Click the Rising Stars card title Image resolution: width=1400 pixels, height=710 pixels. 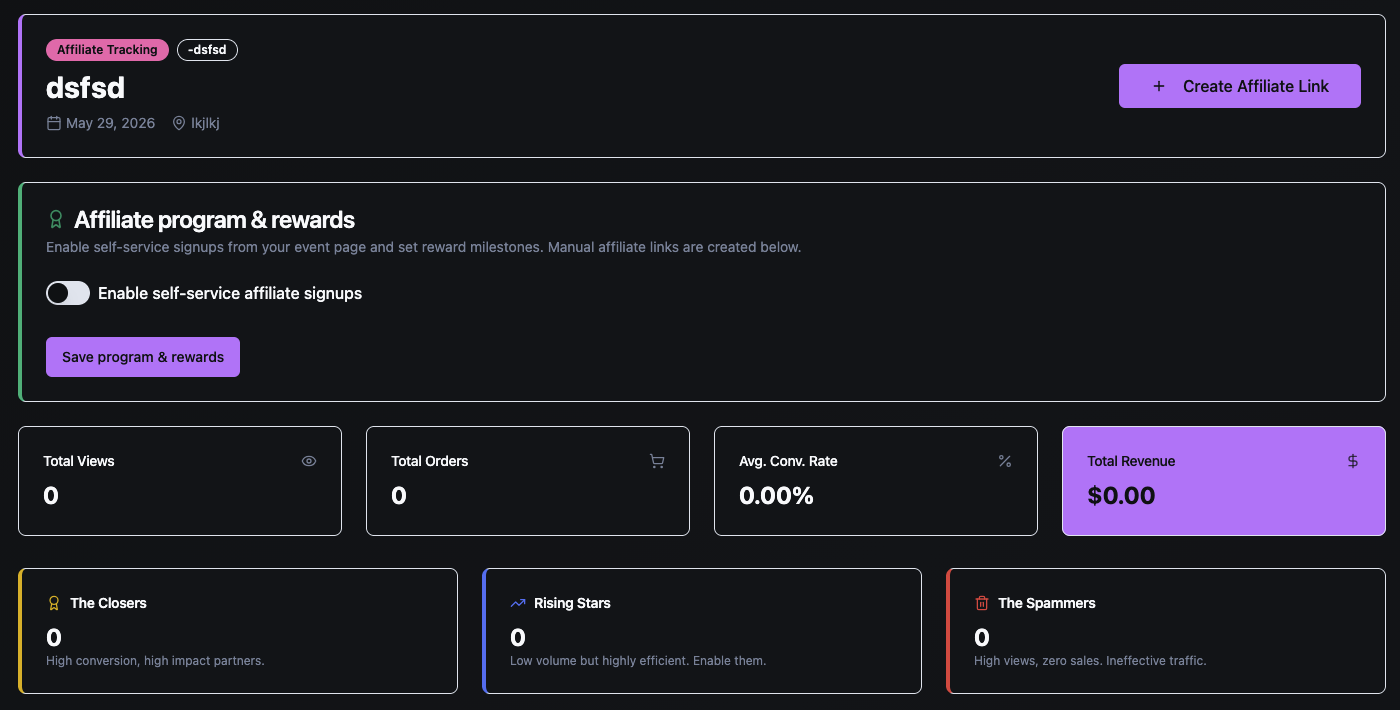572,603
